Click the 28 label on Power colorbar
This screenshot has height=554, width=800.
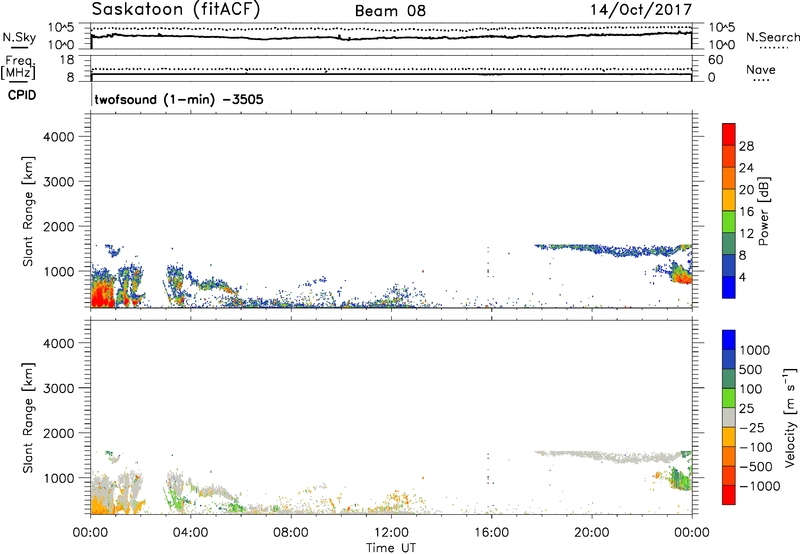point(746,146)
